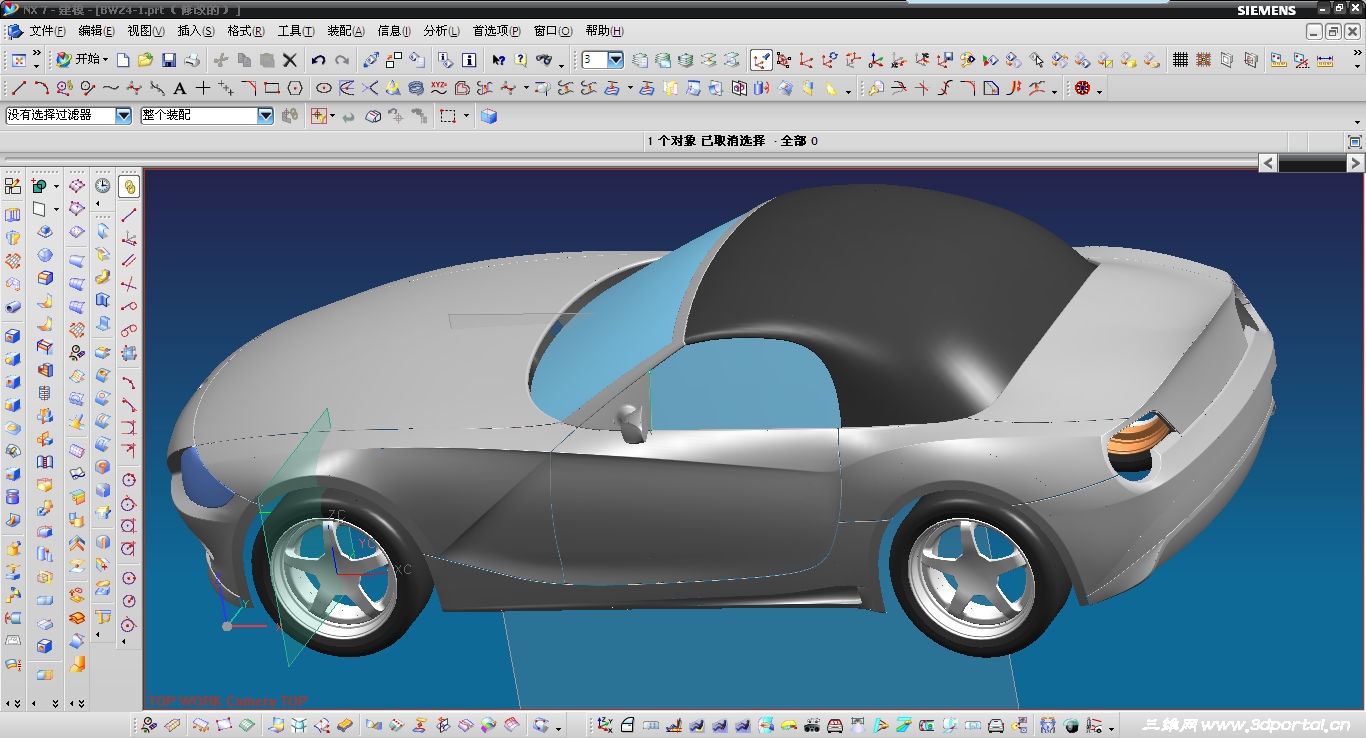Click the red and yellow wheel icon

(x=1082, y=88)
